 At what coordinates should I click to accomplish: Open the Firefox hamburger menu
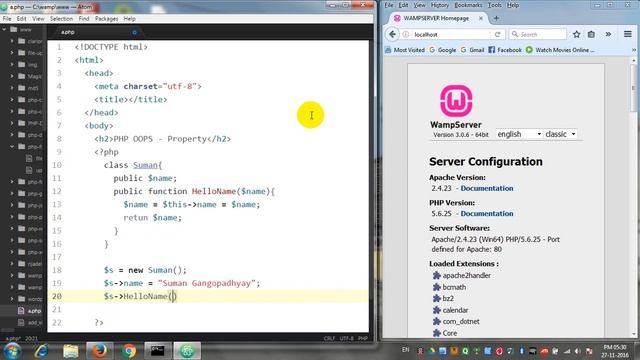coord(628,34)
